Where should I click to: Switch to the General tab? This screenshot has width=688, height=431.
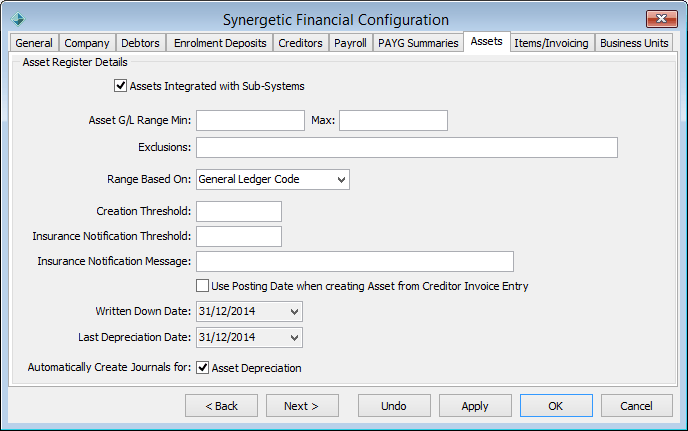coord(34,43)
